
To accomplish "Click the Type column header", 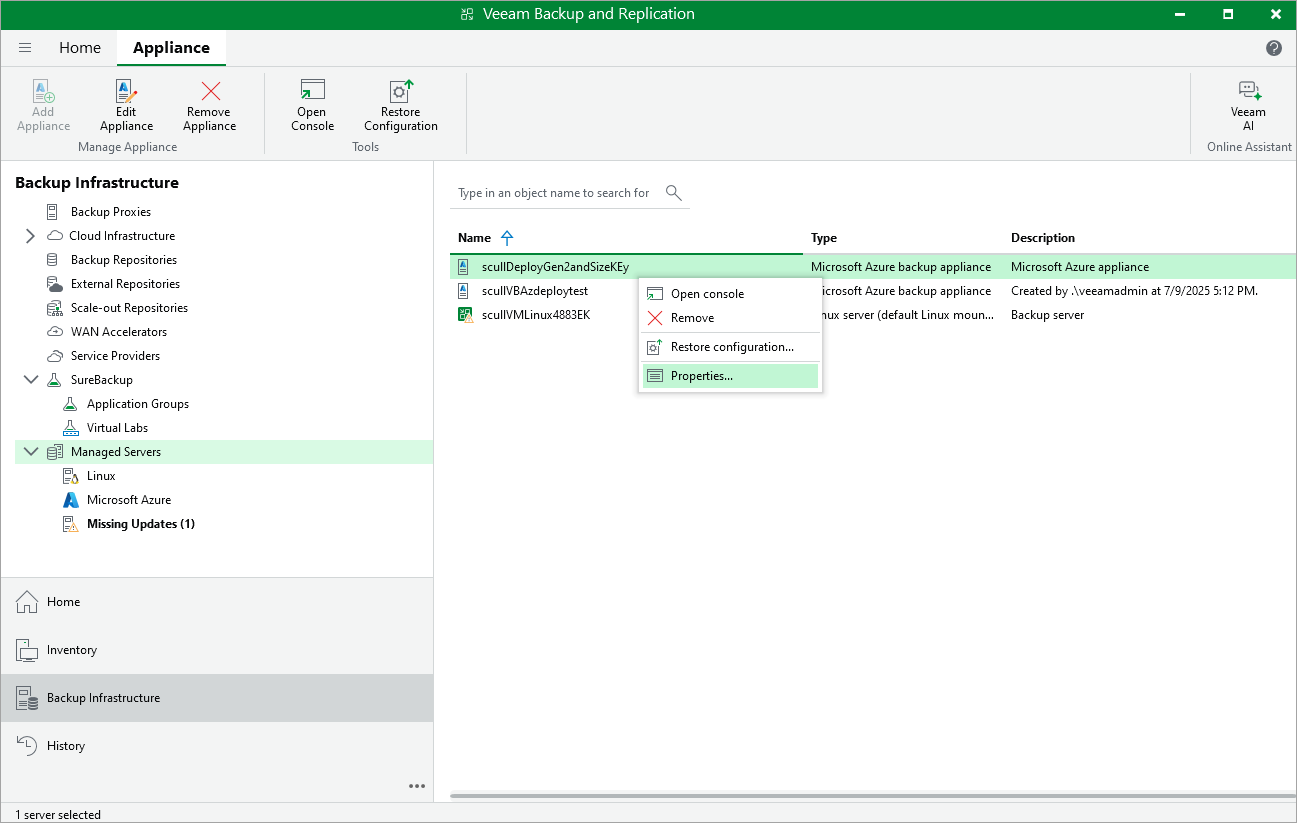I will point(824,238).
